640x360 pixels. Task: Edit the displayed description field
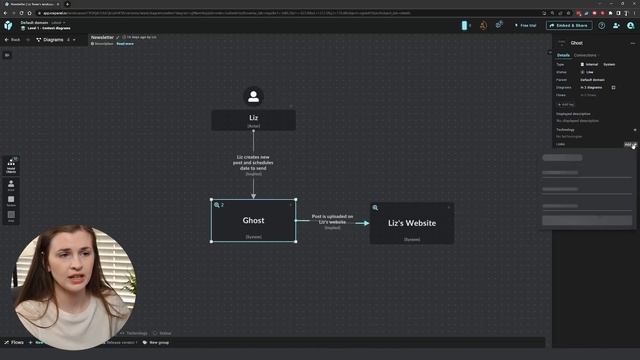[578, 121]
